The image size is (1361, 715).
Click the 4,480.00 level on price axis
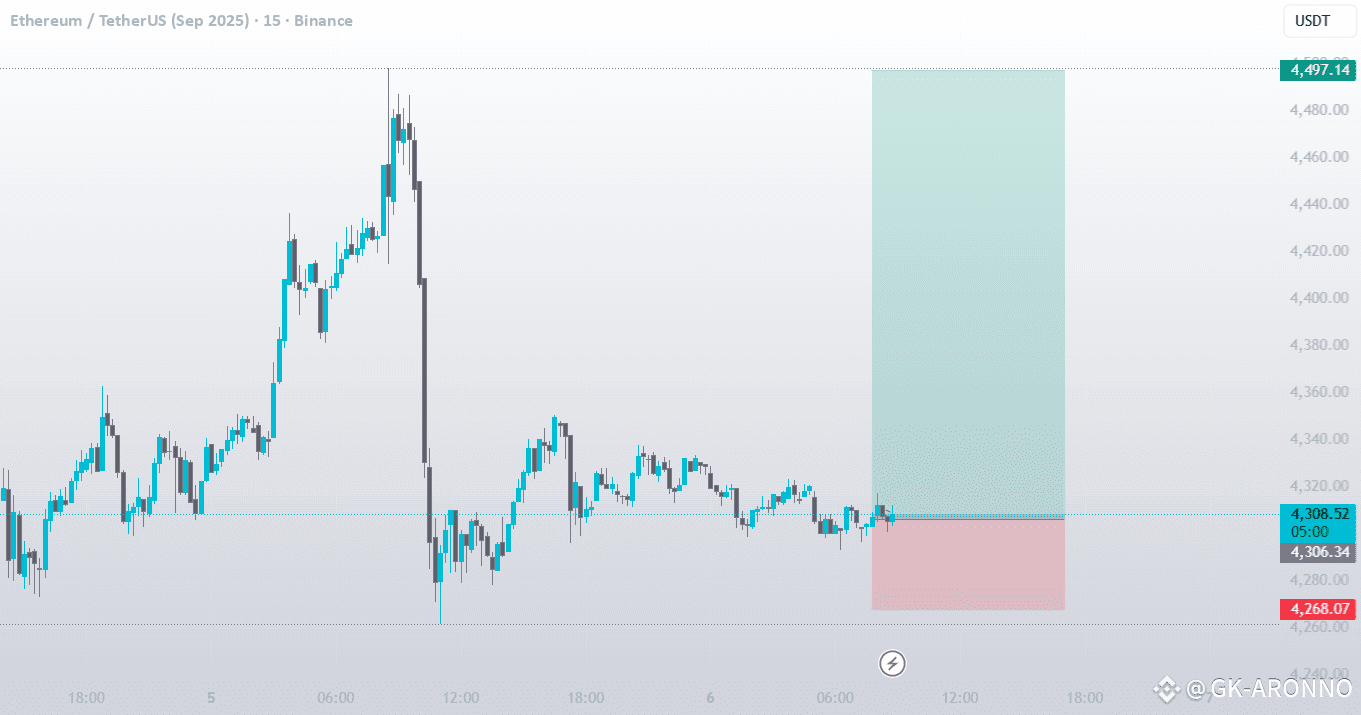[1320, 110]
